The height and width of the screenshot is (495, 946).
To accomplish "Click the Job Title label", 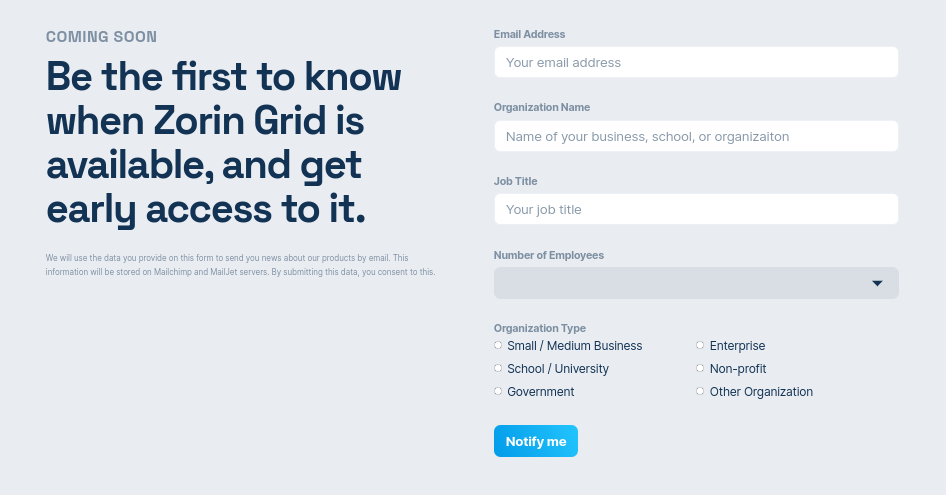I will pyautogui.click(x=517, y=181).
